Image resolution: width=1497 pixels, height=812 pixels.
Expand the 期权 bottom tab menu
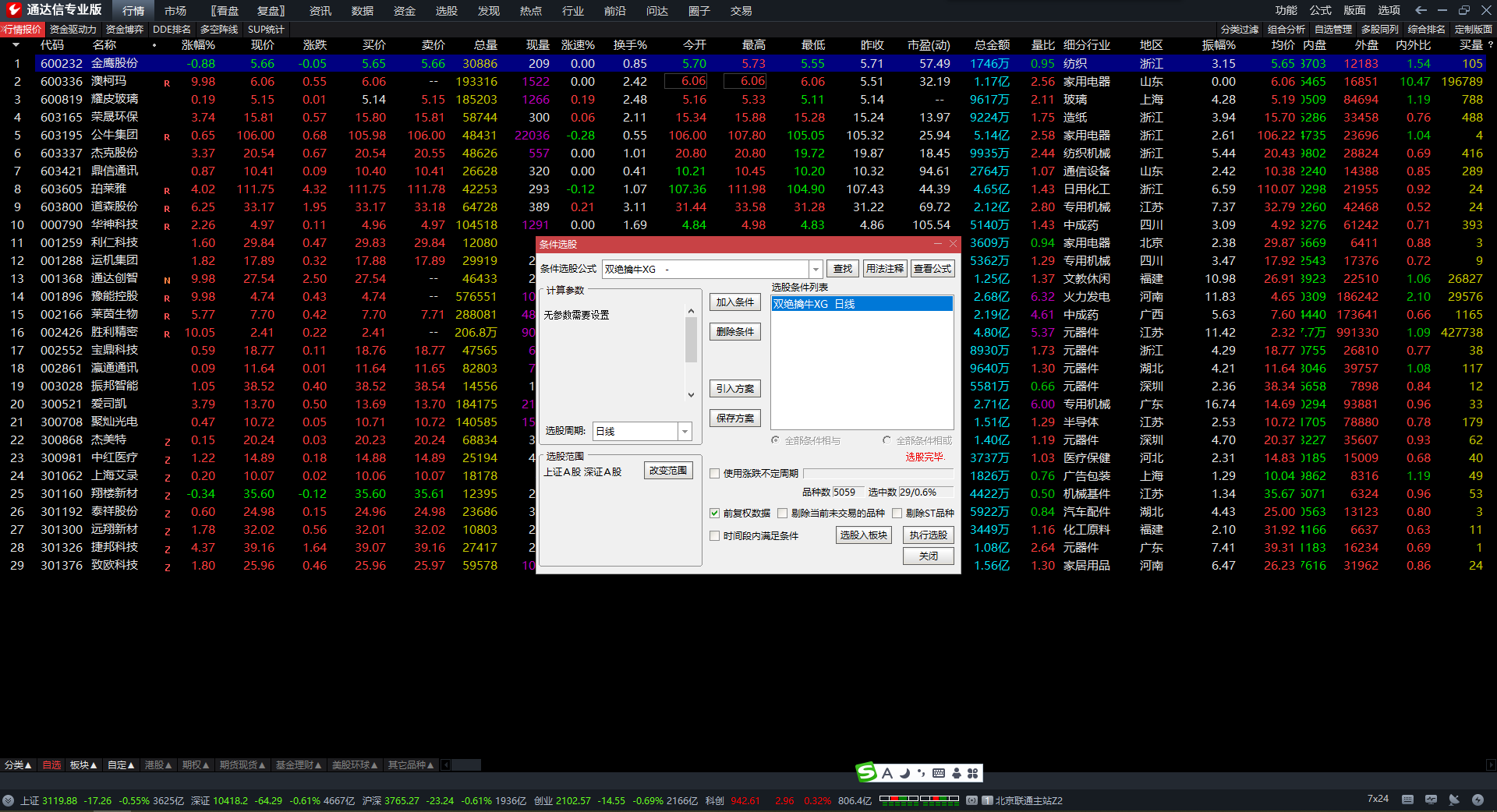coord(196,765)
